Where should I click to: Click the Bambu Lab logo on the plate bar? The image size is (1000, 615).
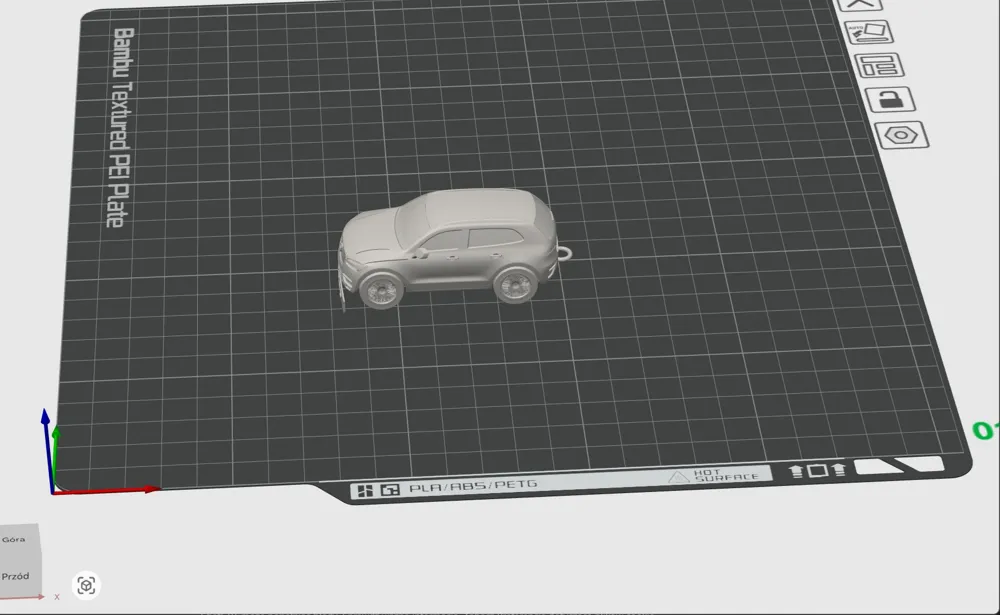point(368,486)
